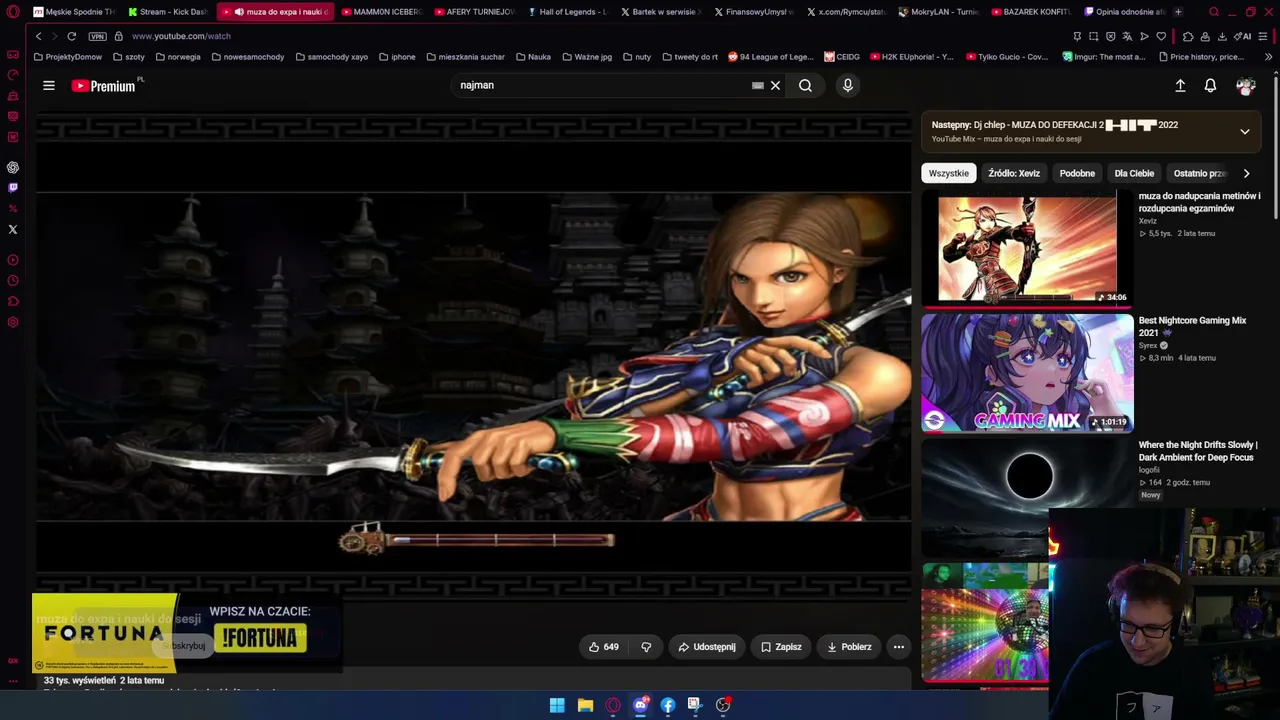
Task: Open more video actions three-dot menu
Action: pos(898,647)
